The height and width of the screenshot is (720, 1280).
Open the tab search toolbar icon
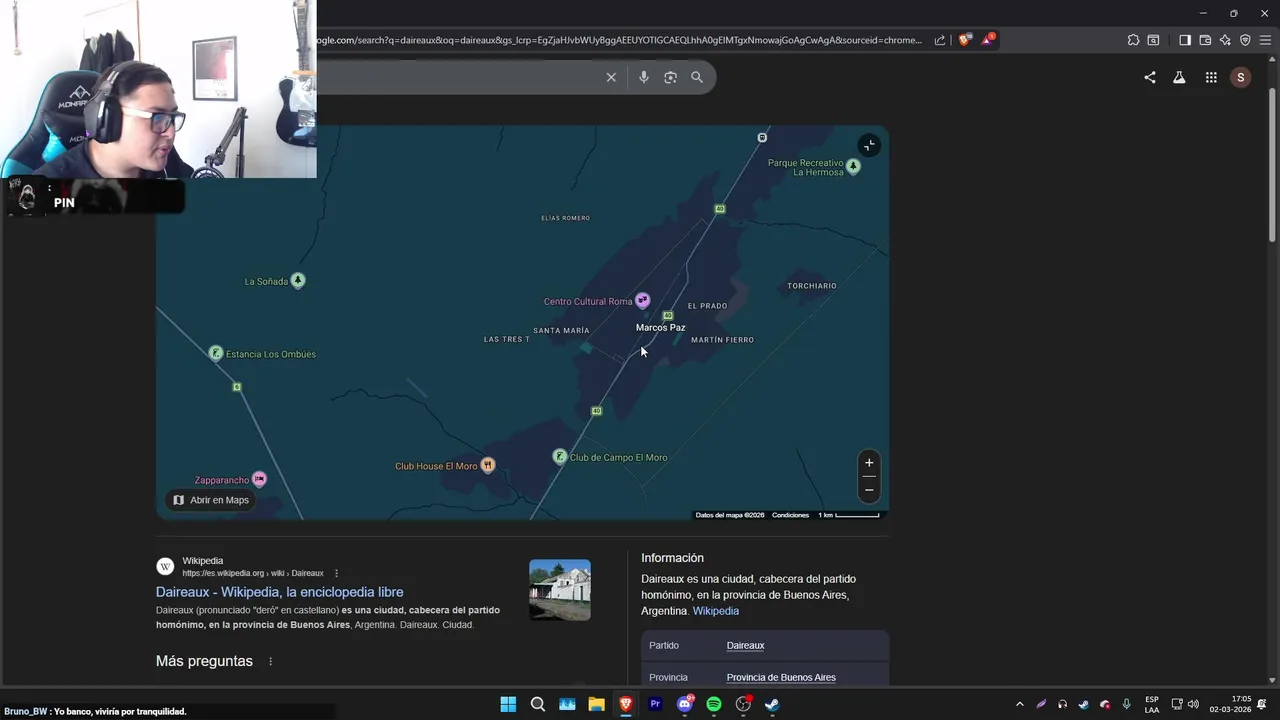pyautogui.click(x=1153, y=40)
